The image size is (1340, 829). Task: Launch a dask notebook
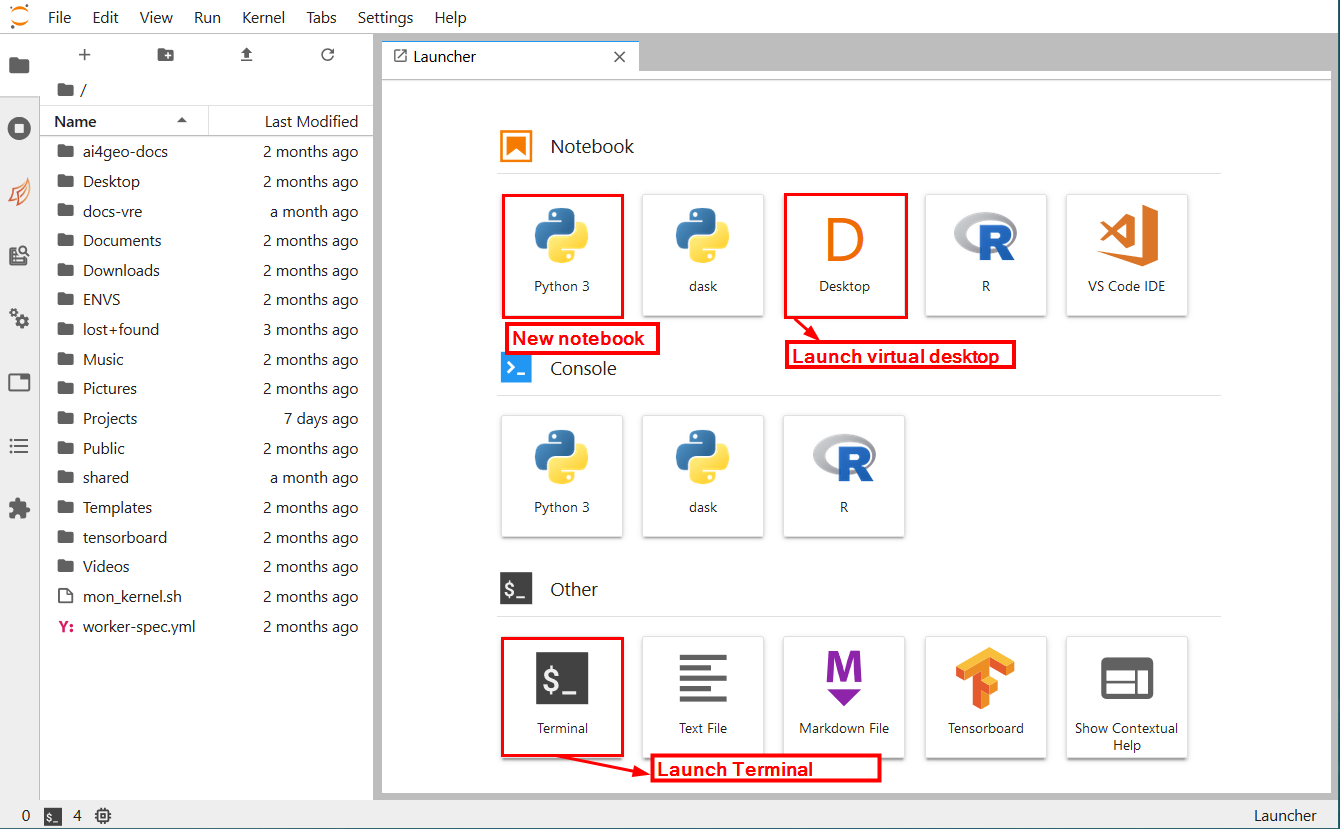point(703,255)
